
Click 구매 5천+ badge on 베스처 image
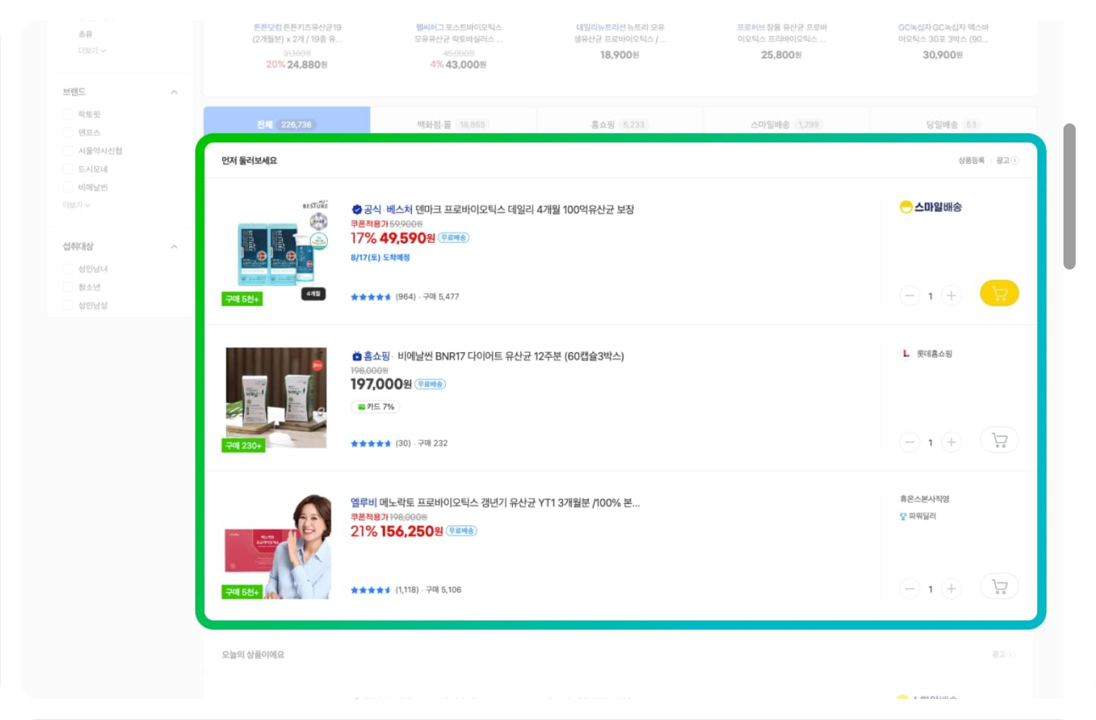click(242, 298)
